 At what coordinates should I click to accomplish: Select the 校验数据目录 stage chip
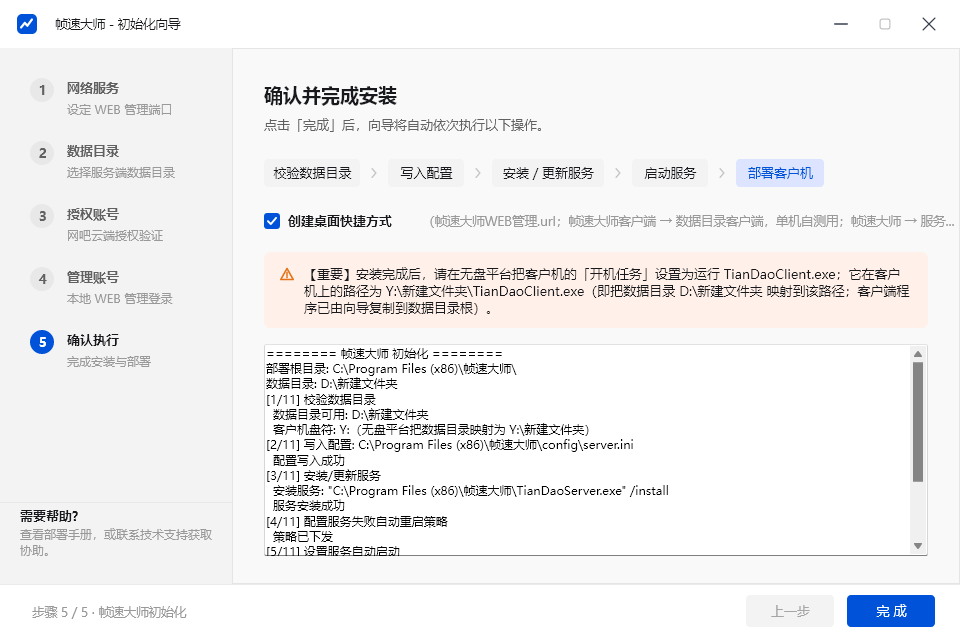coord(312,173)
